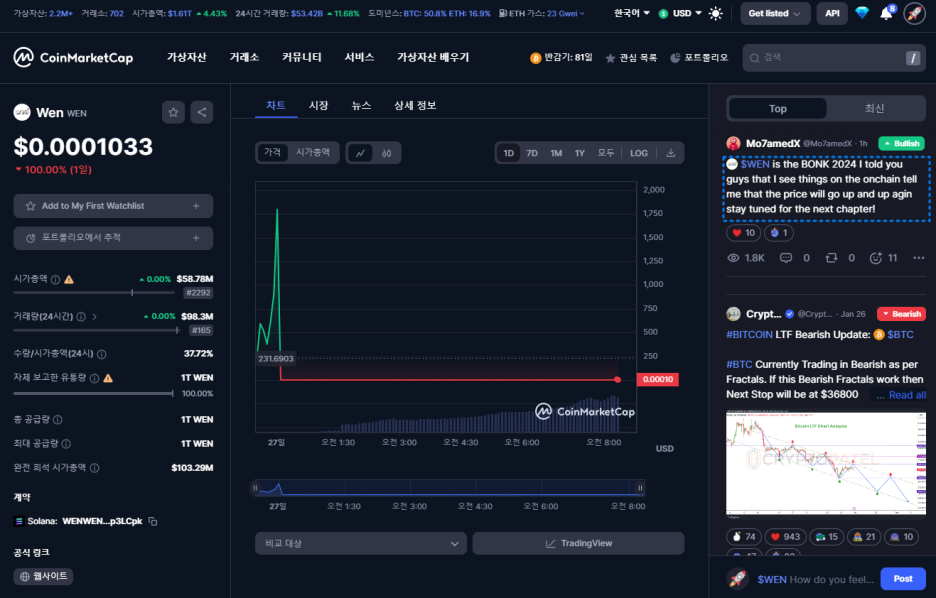Open the 비교 대상 dropdown
936x598 pixels.
(x=361, y=543)
